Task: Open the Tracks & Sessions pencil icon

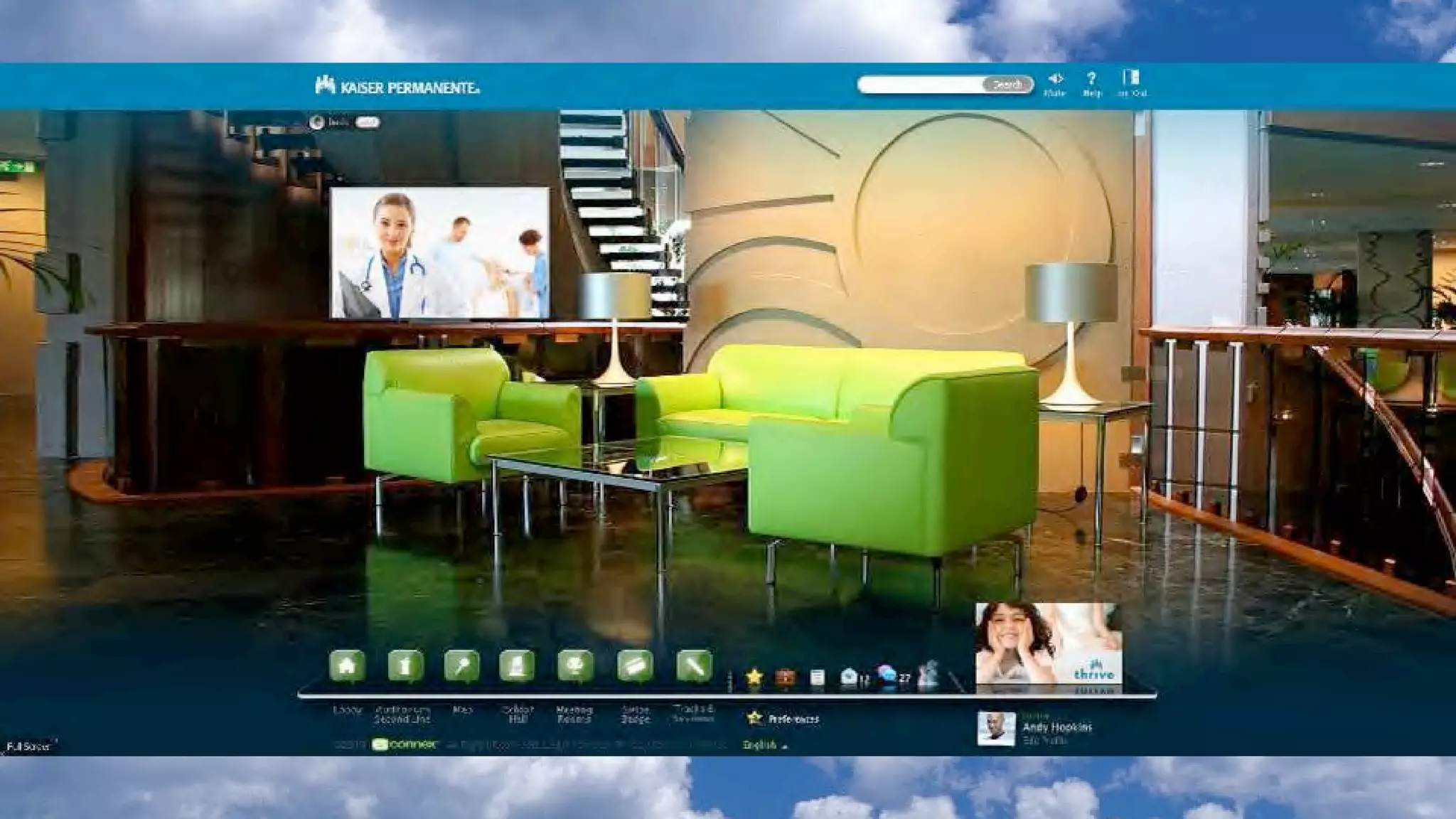Action: pos(694,666)
